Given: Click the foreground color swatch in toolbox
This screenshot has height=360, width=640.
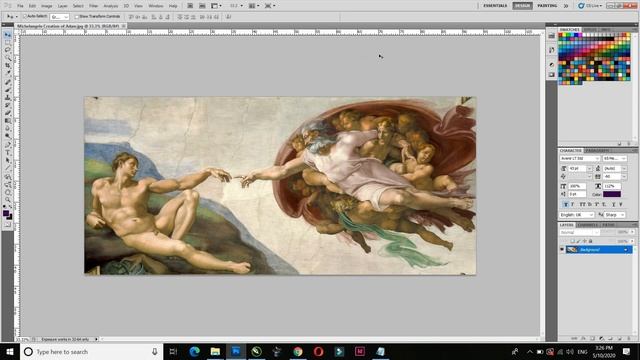Looking at the screenshot, I should (6, 213).
